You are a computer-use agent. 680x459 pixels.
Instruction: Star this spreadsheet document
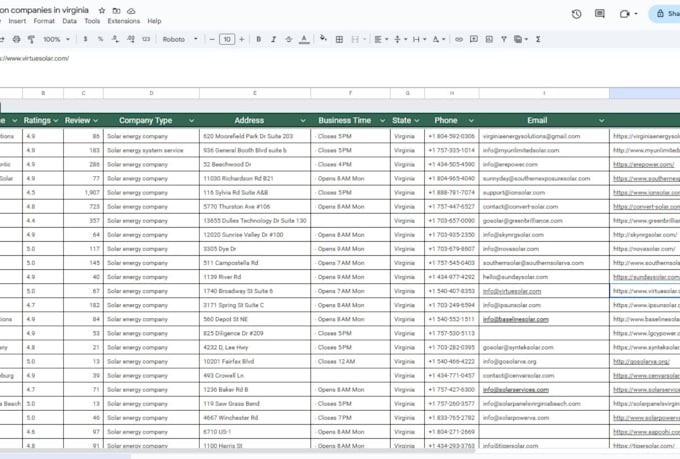click(x=102, y=10)
